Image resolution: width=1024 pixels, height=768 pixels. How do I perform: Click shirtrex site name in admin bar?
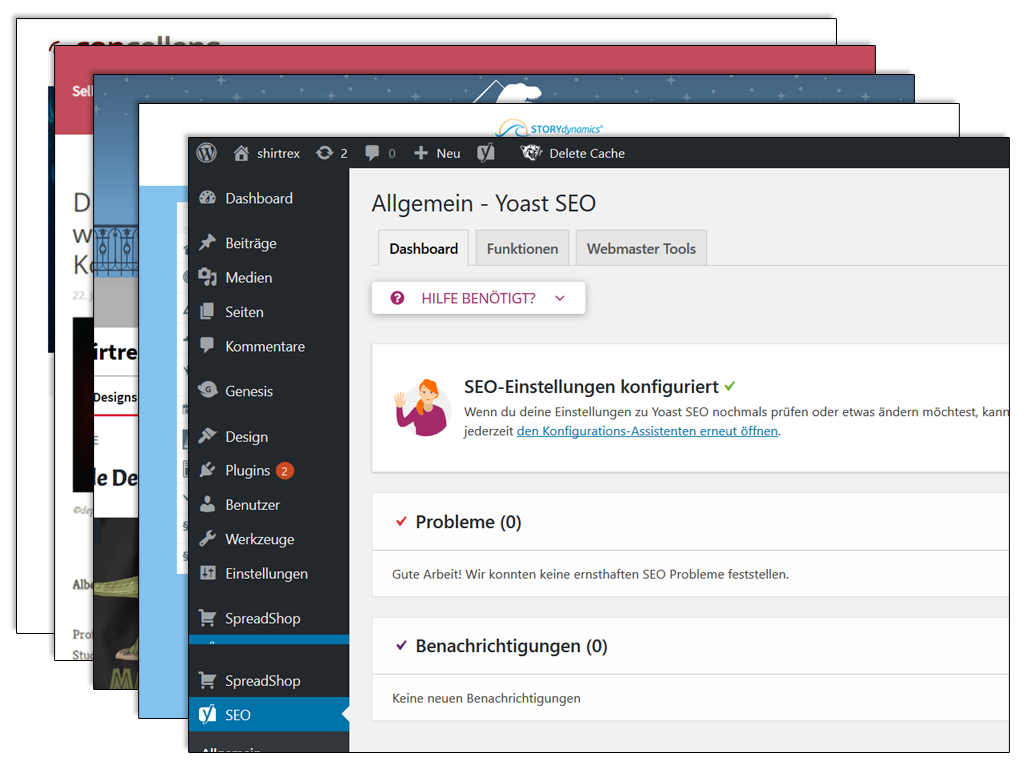[x=278, y=153]
